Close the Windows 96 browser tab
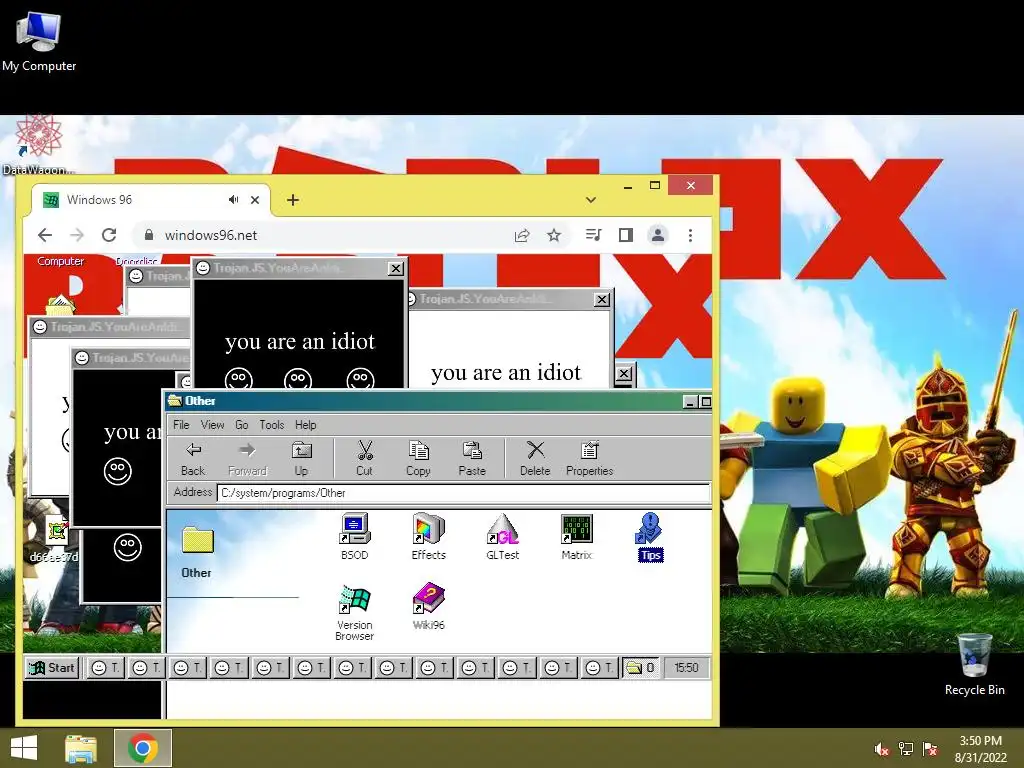 pyautogui.click(x=255, y=200)
